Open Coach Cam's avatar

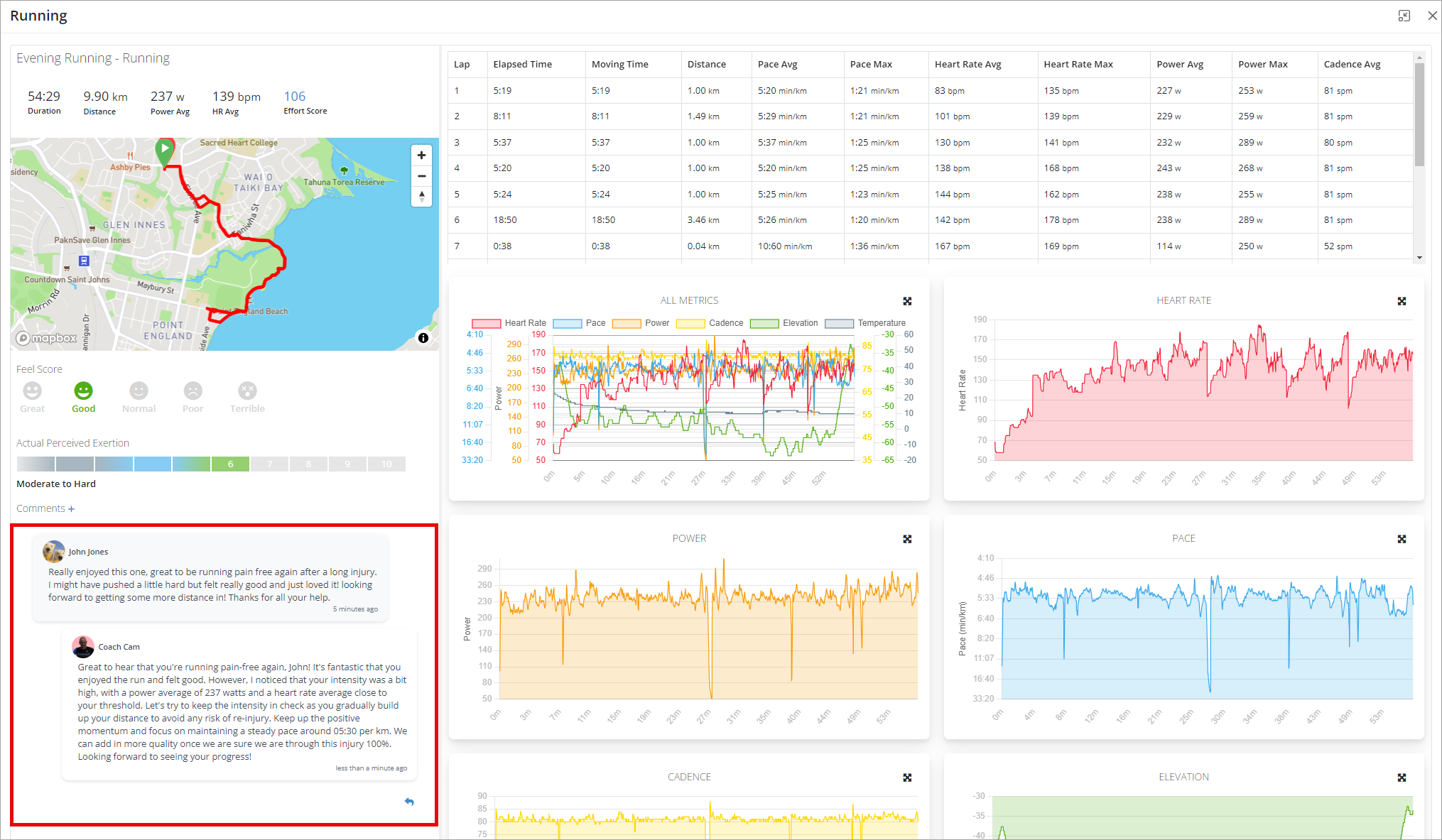83,647
